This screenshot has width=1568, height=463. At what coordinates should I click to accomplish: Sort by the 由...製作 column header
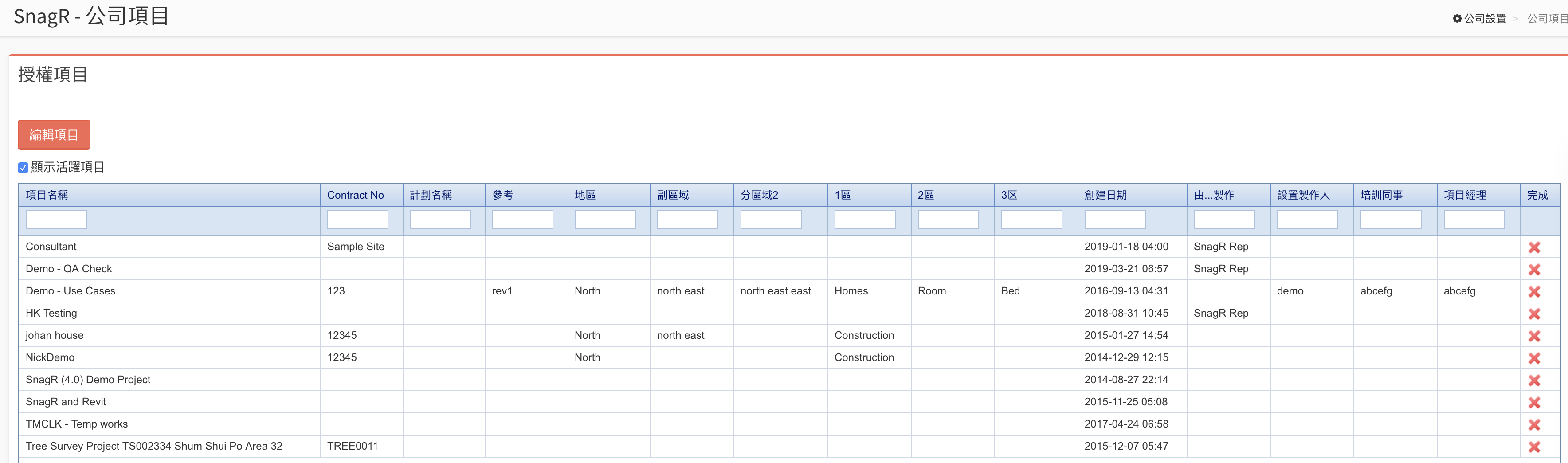coord(1228,195)
